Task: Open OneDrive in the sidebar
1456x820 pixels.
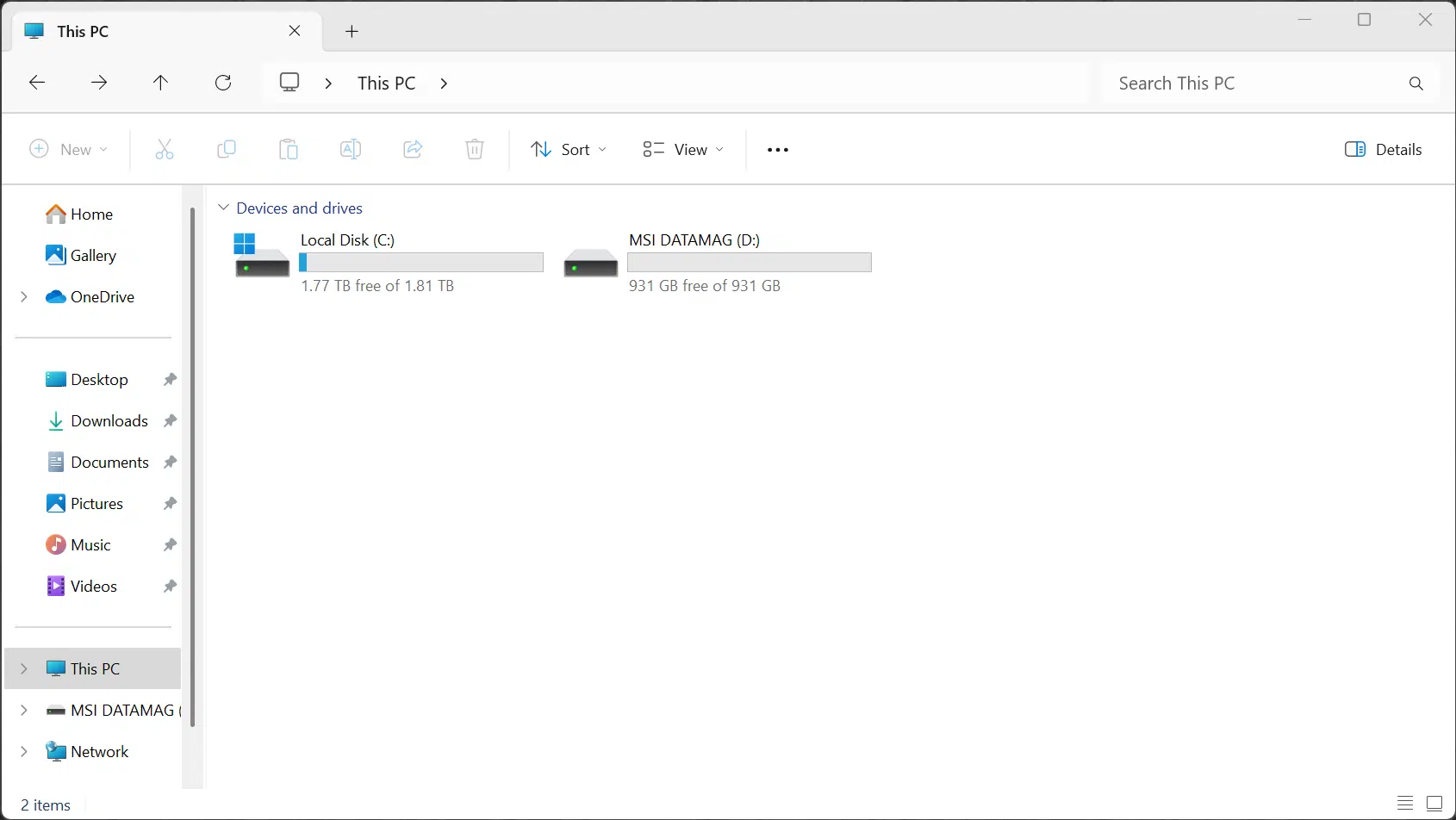Action: tap(103, 297)
